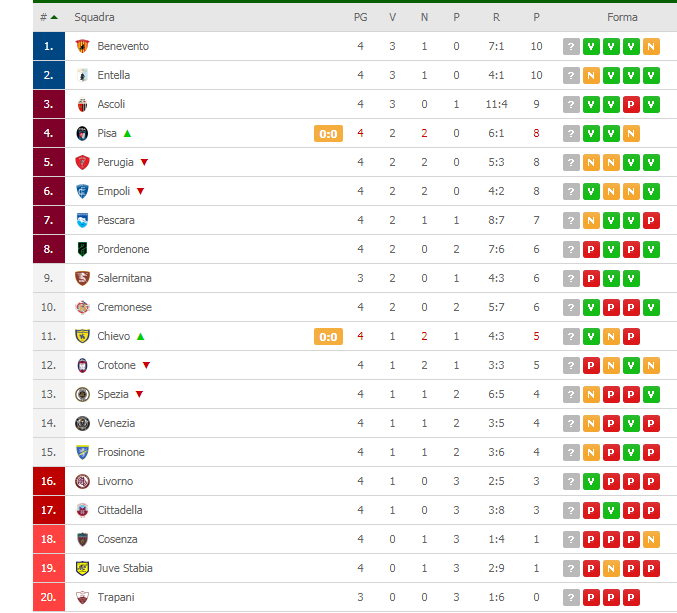The width and height of the screenshot is (677, 613).
Task: Click the Juve Stabia crest icon
Action: point(82,568)
